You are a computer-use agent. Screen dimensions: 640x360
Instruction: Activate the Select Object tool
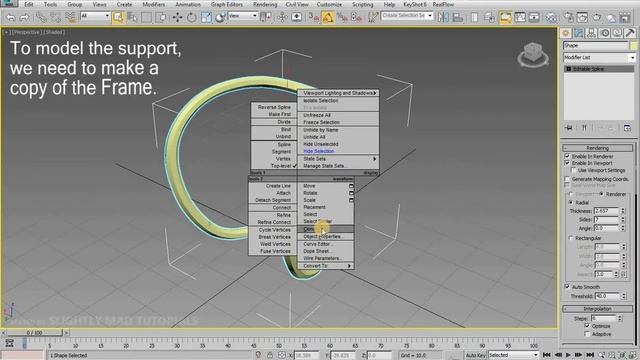click(x=118, y=17)
